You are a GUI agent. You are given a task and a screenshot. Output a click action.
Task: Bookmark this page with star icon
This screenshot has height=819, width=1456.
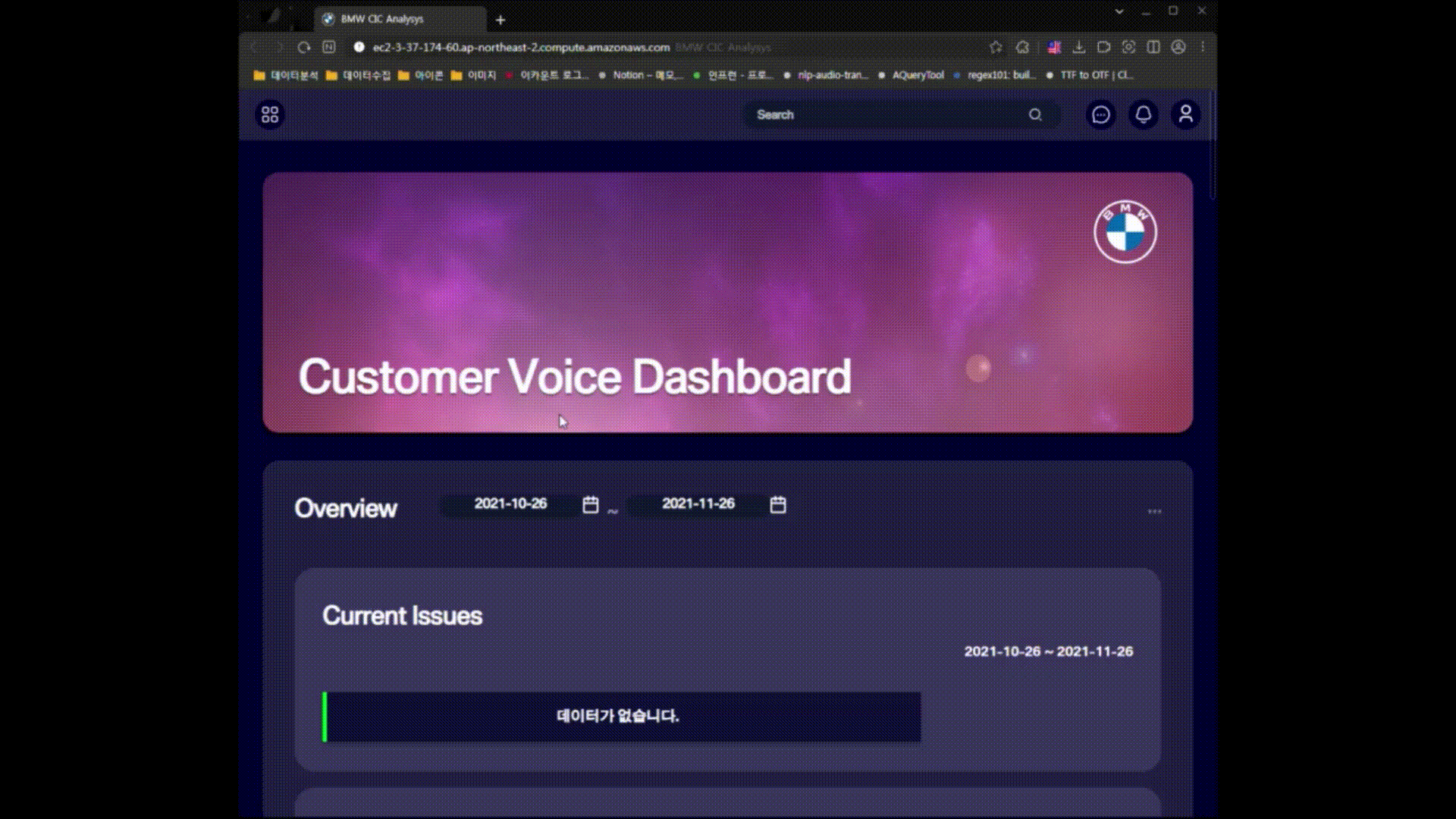pyautogui.click(x=996, y=47)
